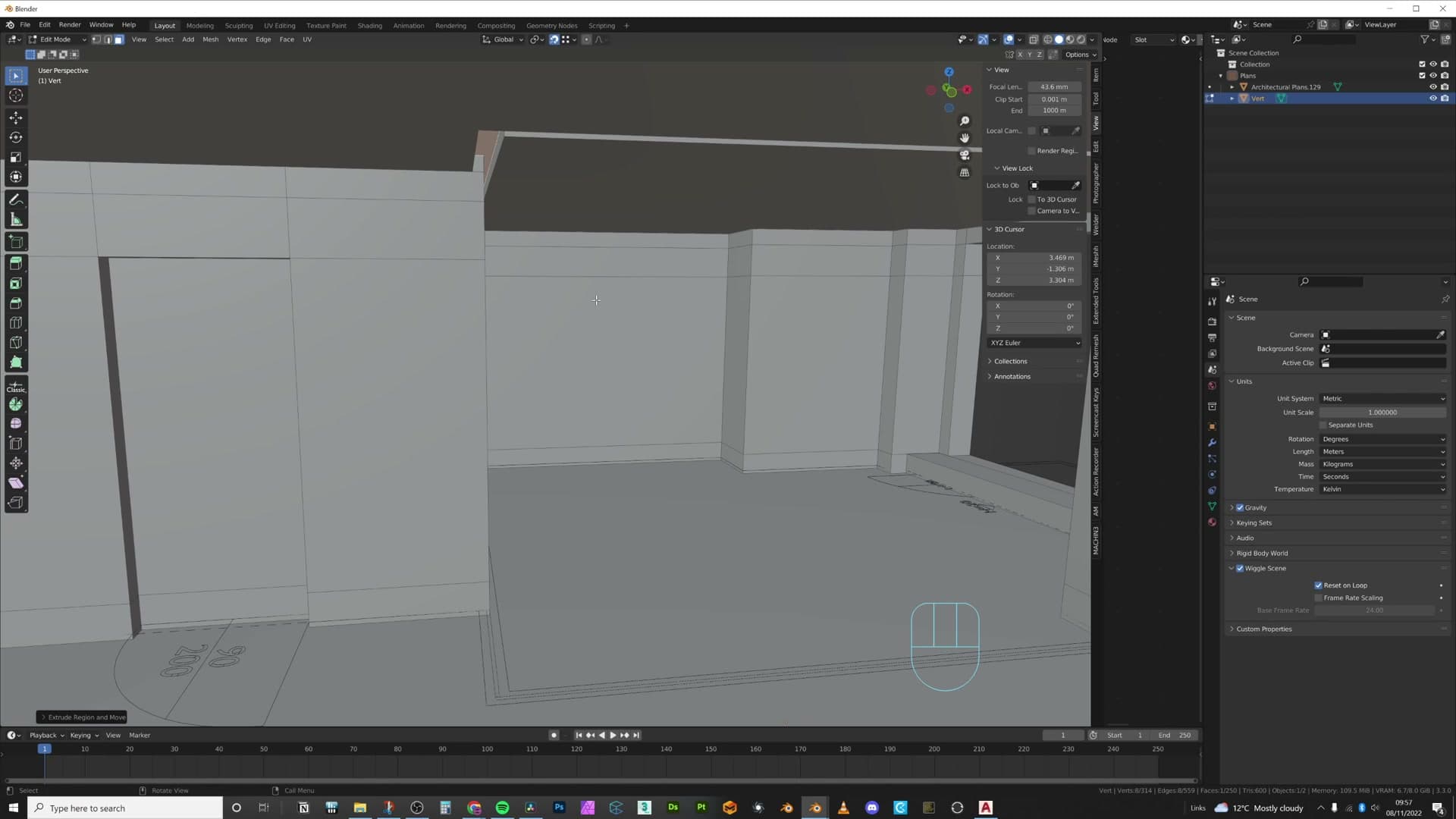This screenshot has height=819, width=1456.
Task: Switch to UV Editing workspace tab
Action: [x=279, y=26]
